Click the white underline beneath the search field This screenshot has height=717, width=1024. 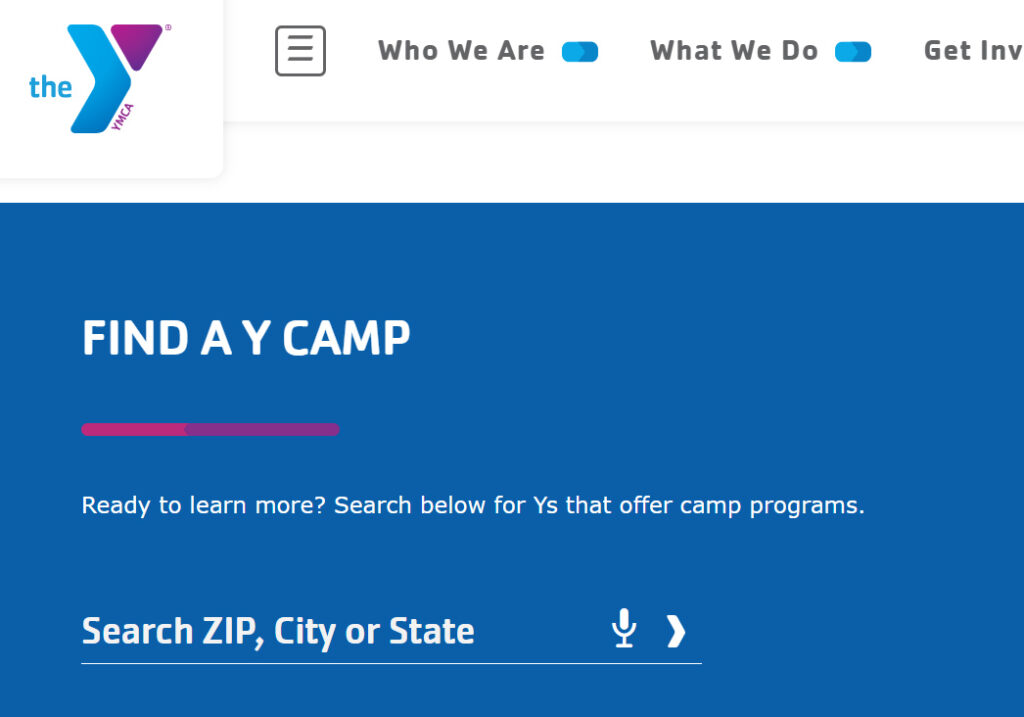(391, 663)
